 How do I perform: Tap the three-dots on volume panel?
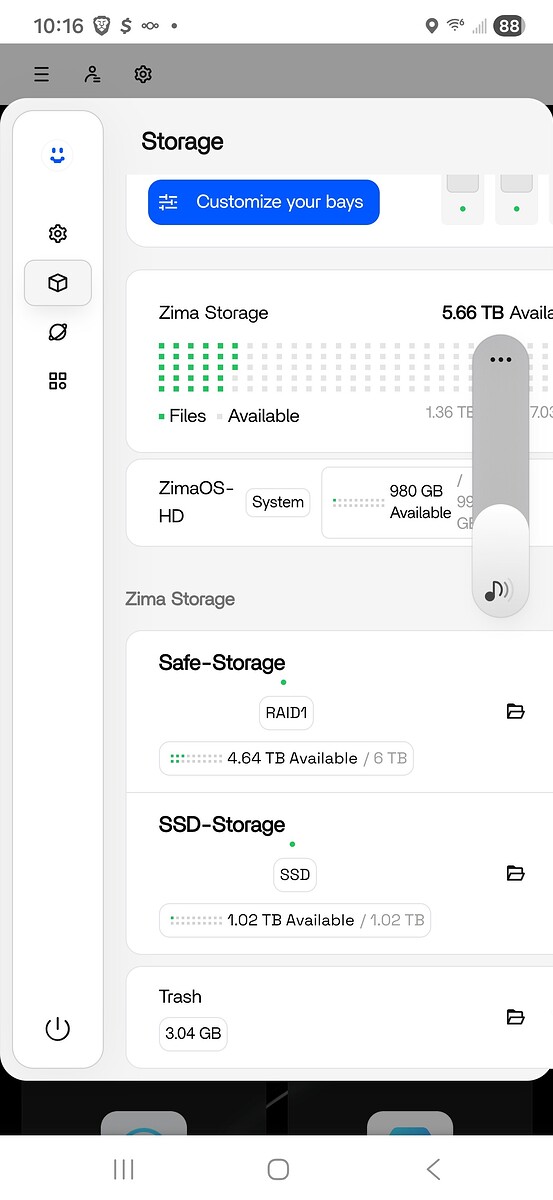coord(501,360)
